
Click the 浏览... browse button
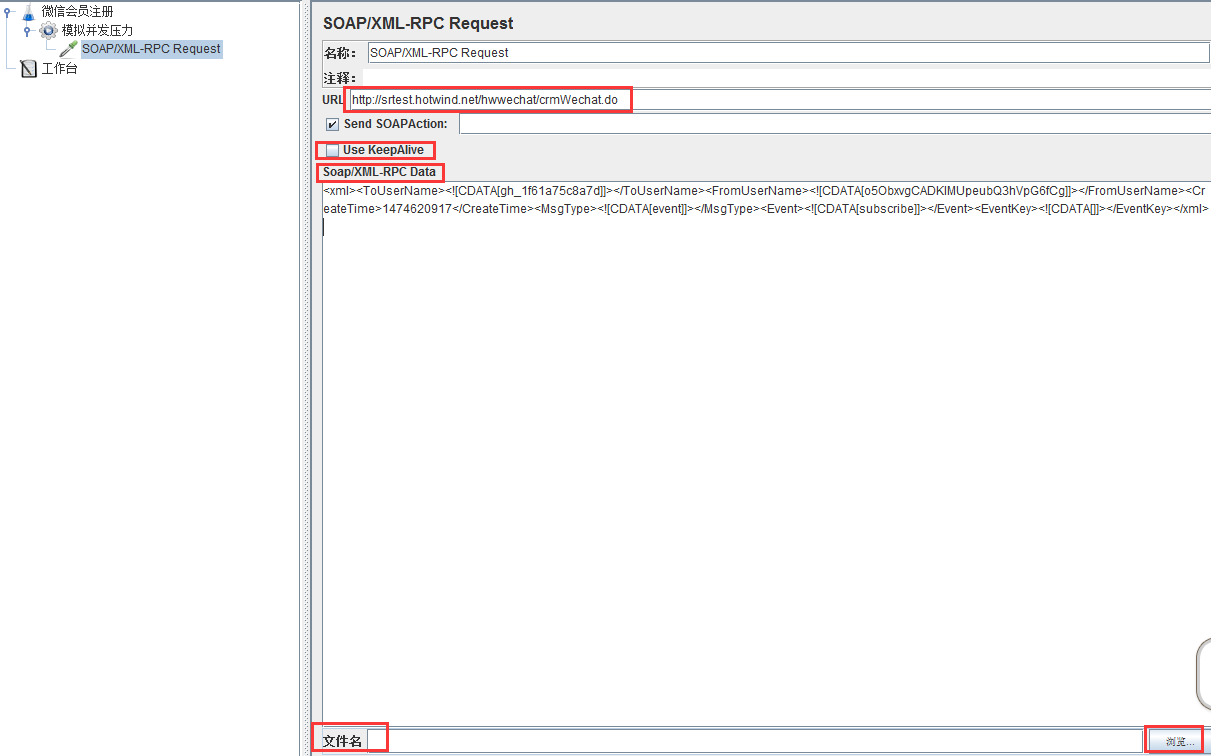pos(1174,740)
